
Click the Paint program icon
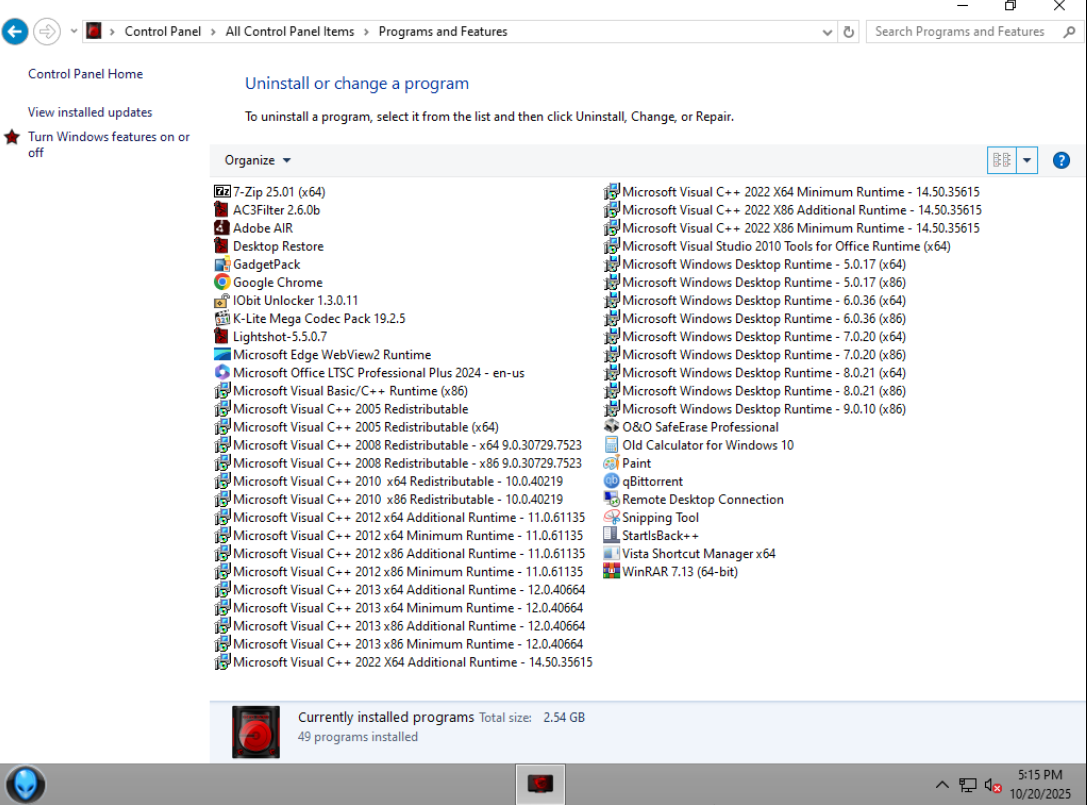[x=611, y=462]
